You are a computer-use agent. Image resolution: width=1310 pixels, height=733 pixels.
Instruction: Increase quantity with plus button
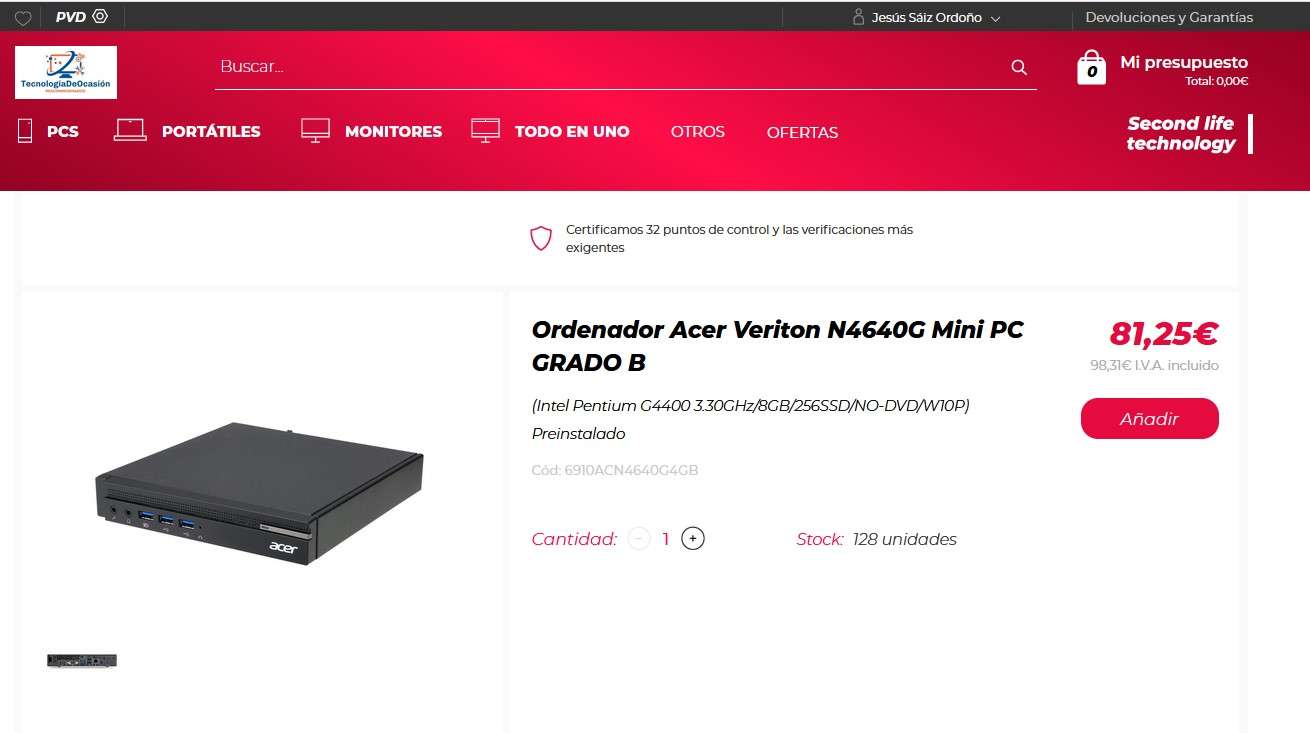point(693,539)
